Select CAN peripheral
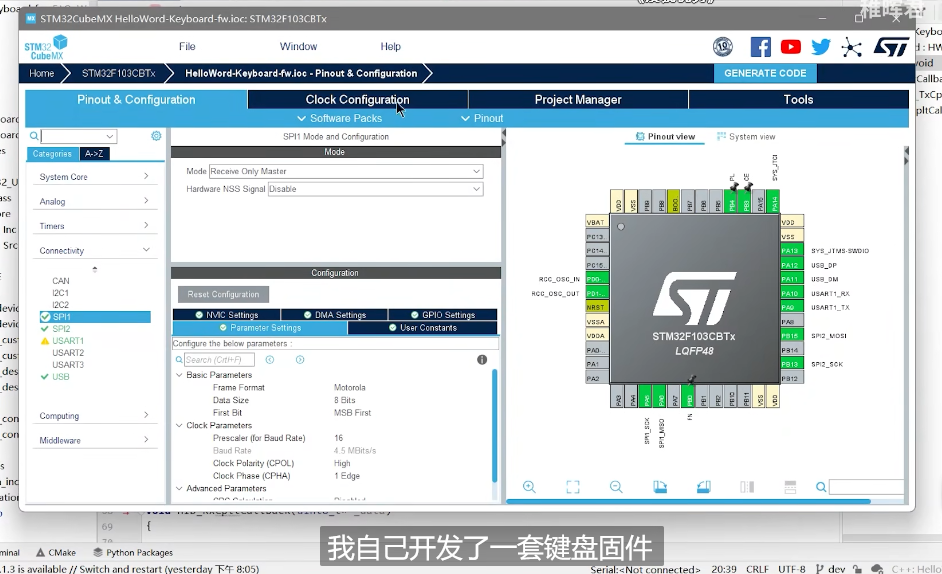The width and height of the screenshot is (942, 574). click(x=61, y=281)
